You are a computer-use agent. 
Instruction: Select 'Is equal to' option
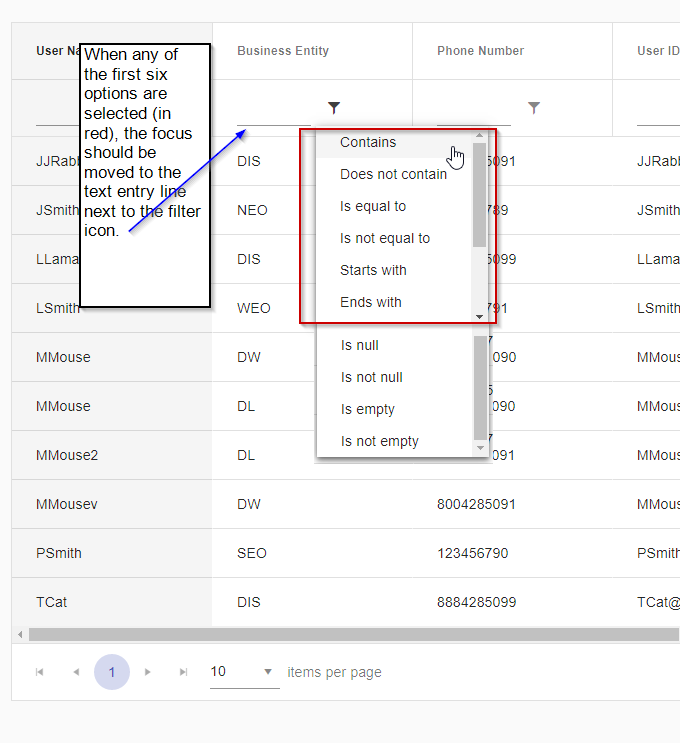click(373, 206)
